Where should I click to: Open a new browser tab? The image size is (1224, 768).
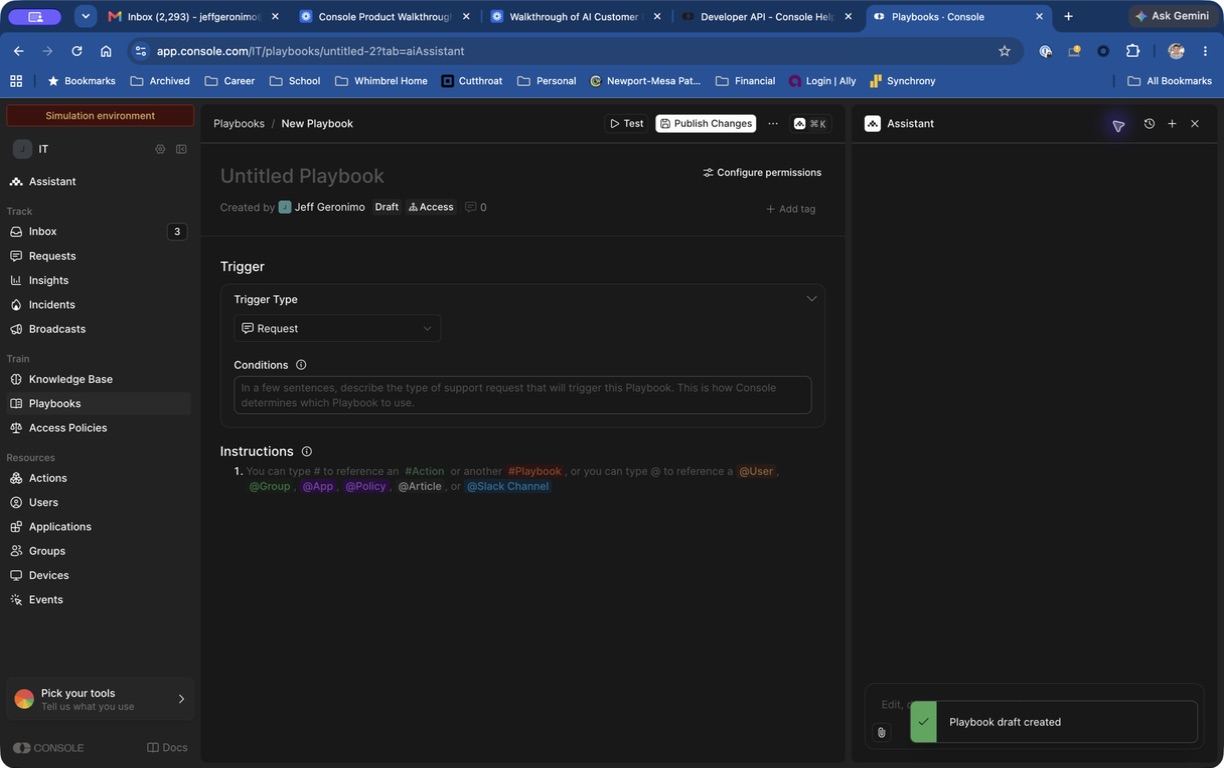click(1068, 16)
